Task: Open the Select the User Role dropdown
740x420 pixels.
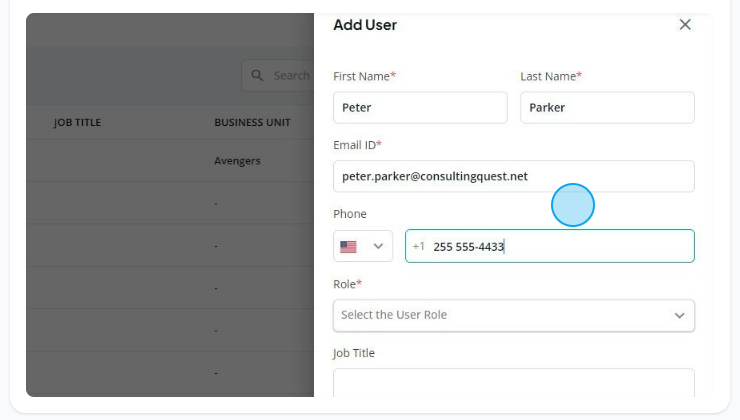Action: pyautogui.click(x=513, y=315)
